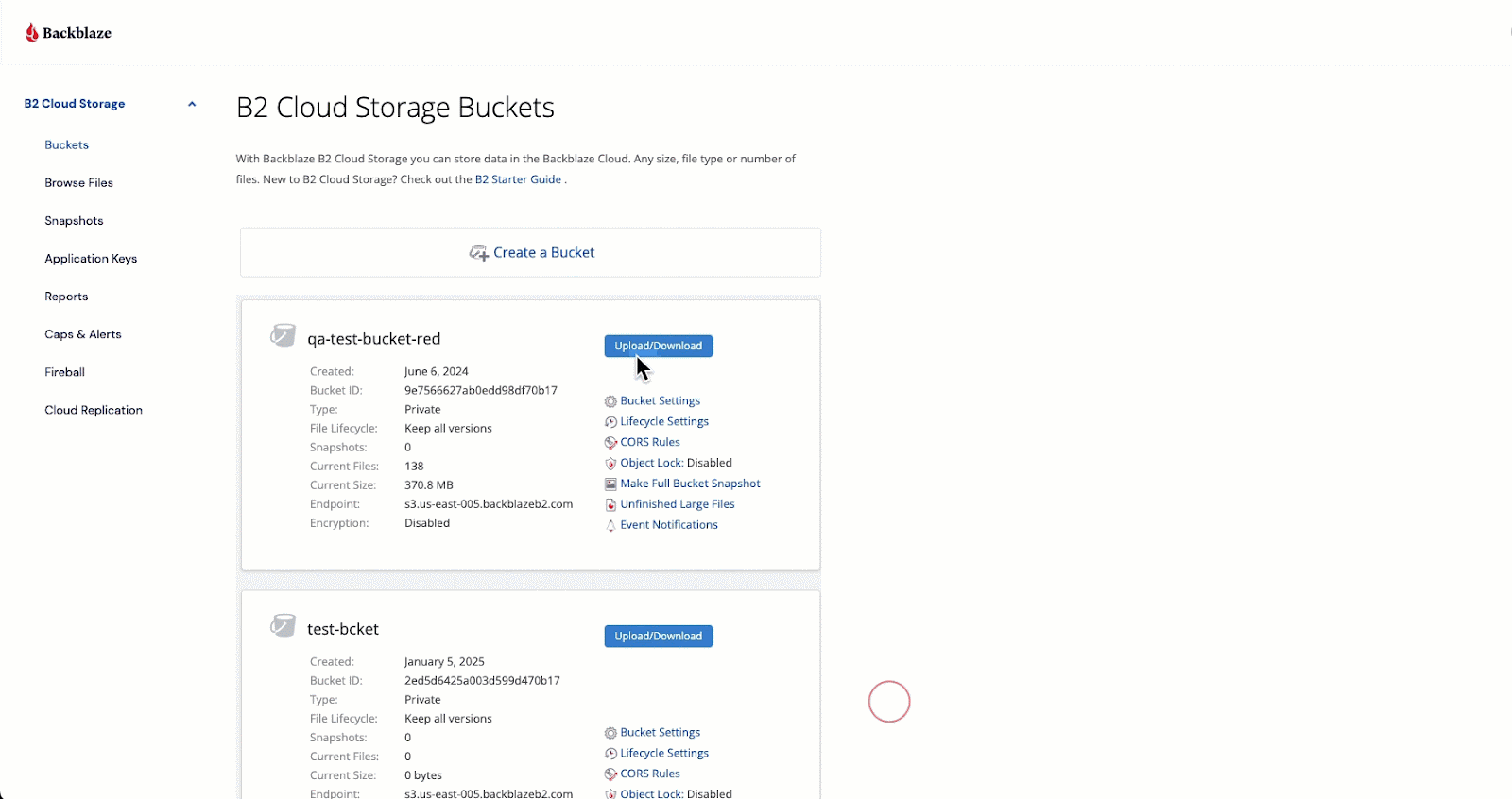Click the Lifecycle Settings clock icon for qa-test-bucket-red
Image resolution: width=1512 pixels, height=799 pixels.
pyautogui.click(x=610, y=422)
